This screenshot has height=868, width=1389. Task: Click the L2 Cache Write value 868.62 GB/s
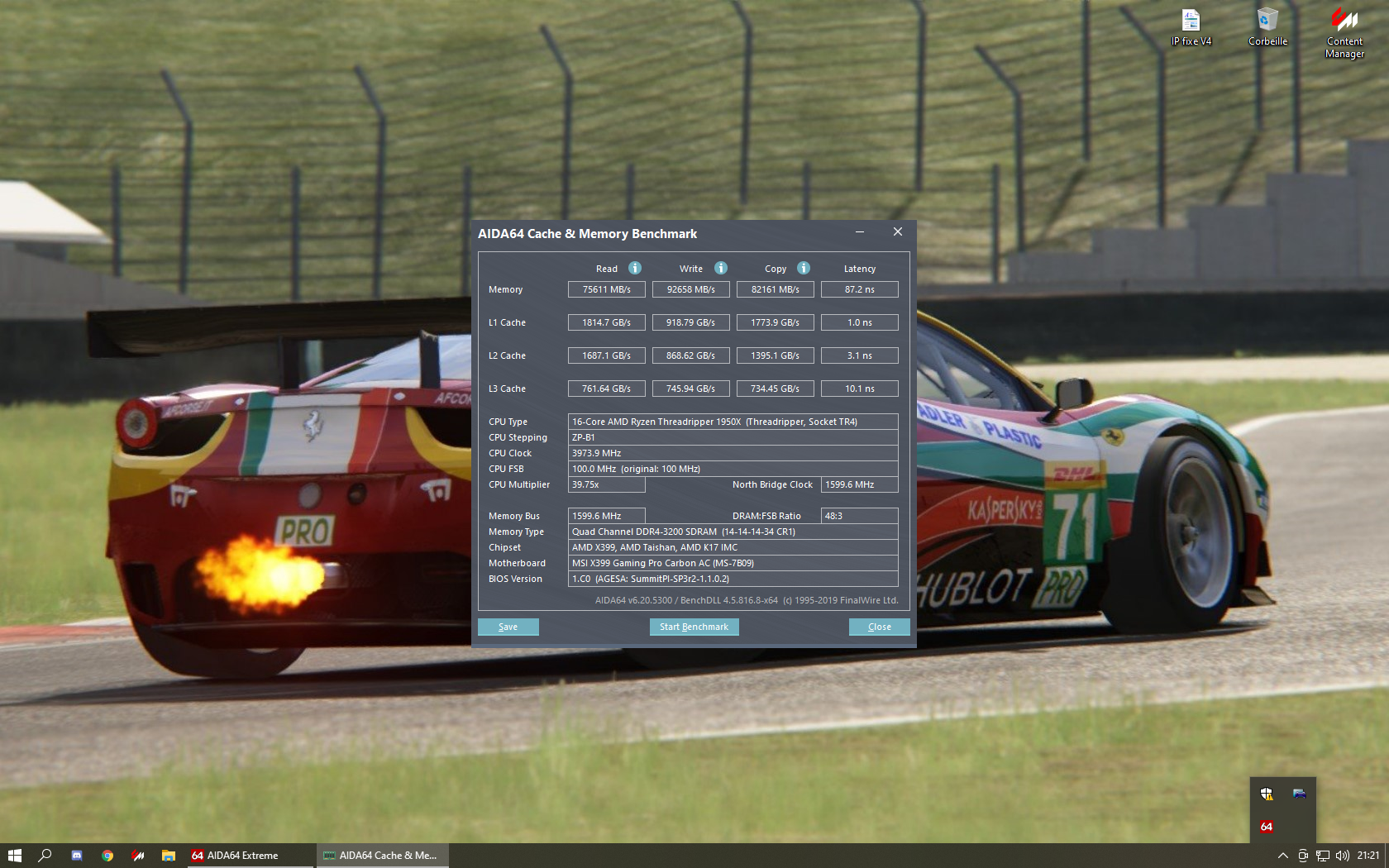point(691,355)
